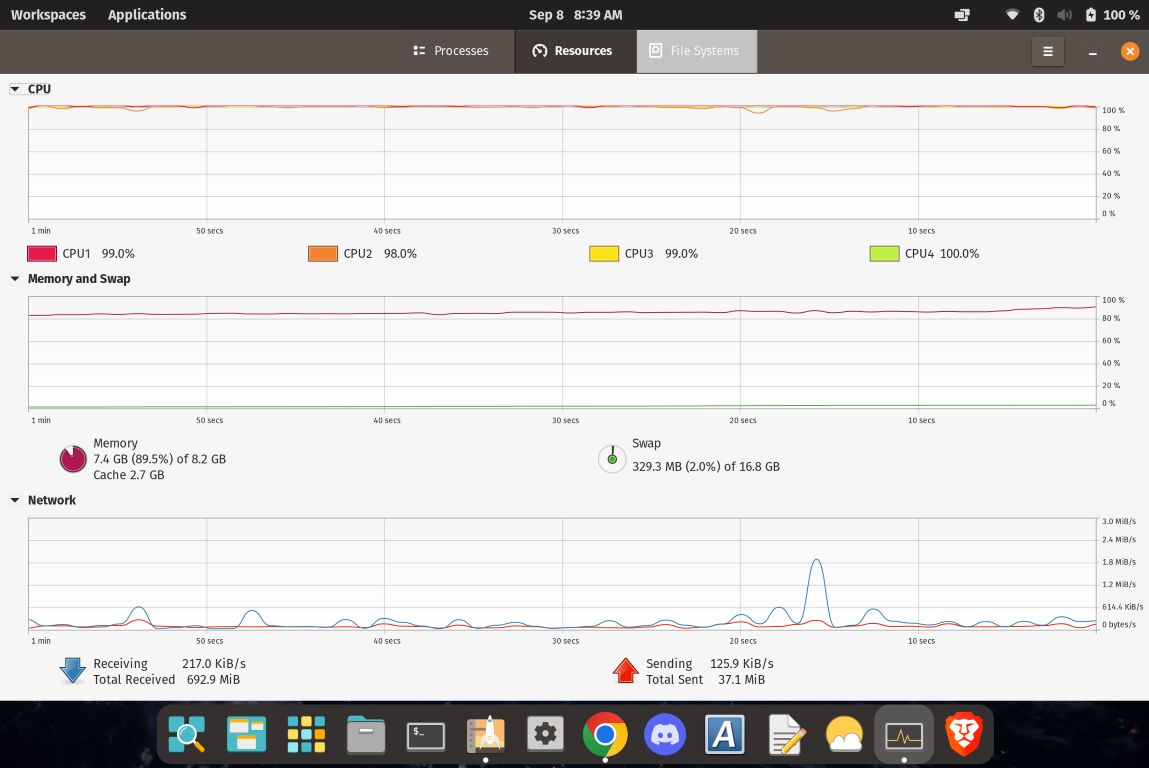1149x768 pixels.
Task: Click the Bluetooth icon in the top bar
Action: [1038, 15]
